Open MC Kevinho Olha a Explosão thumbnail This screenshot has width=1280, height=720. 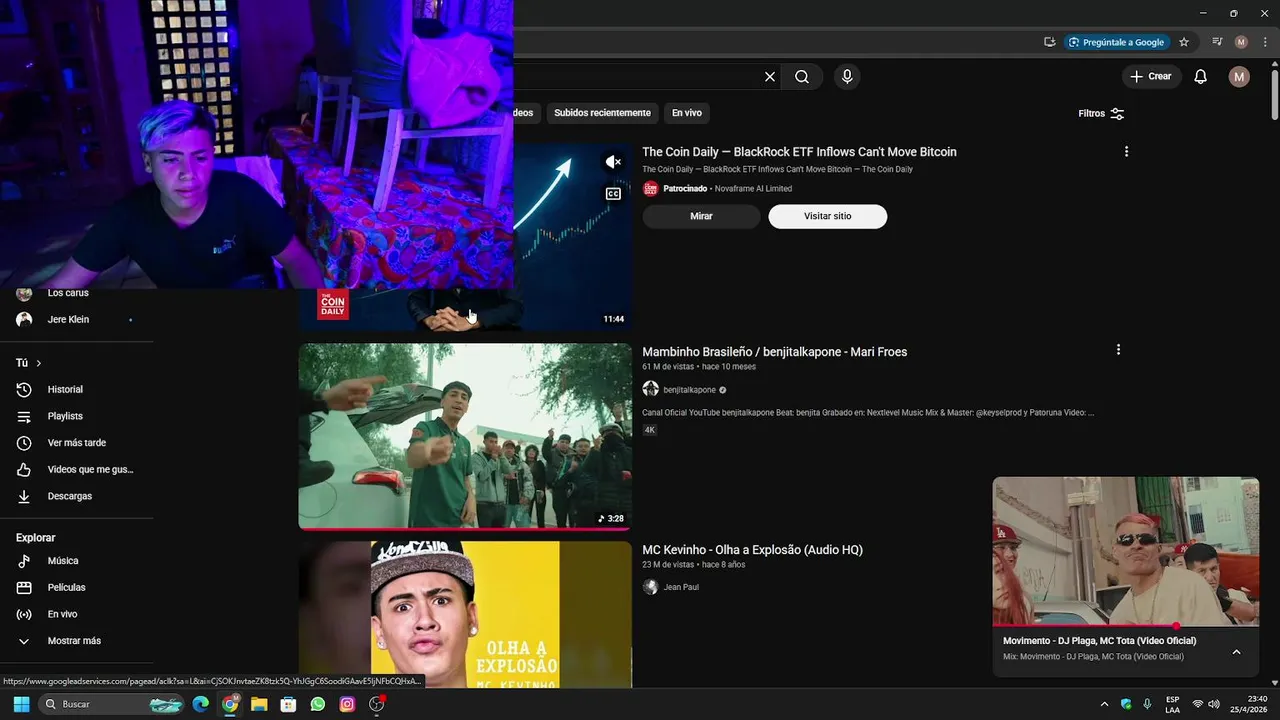tap(465, 615)
